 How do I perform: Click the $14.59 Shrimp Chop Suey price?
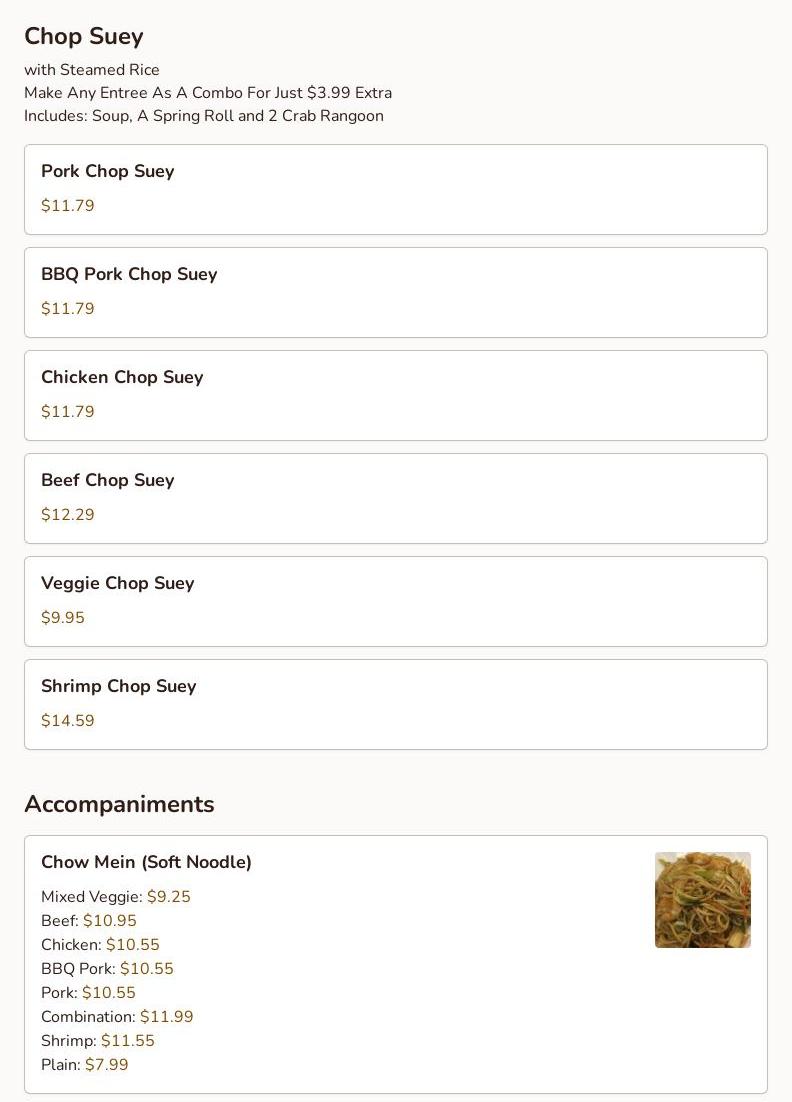click(x=68, y=721)
